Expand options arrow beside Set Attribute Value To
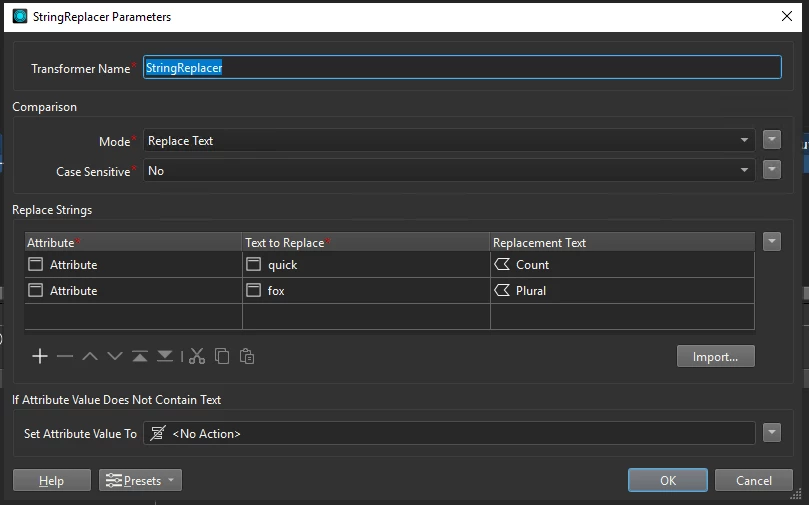This screenshot has height=505, width=809. coord(771,432)
